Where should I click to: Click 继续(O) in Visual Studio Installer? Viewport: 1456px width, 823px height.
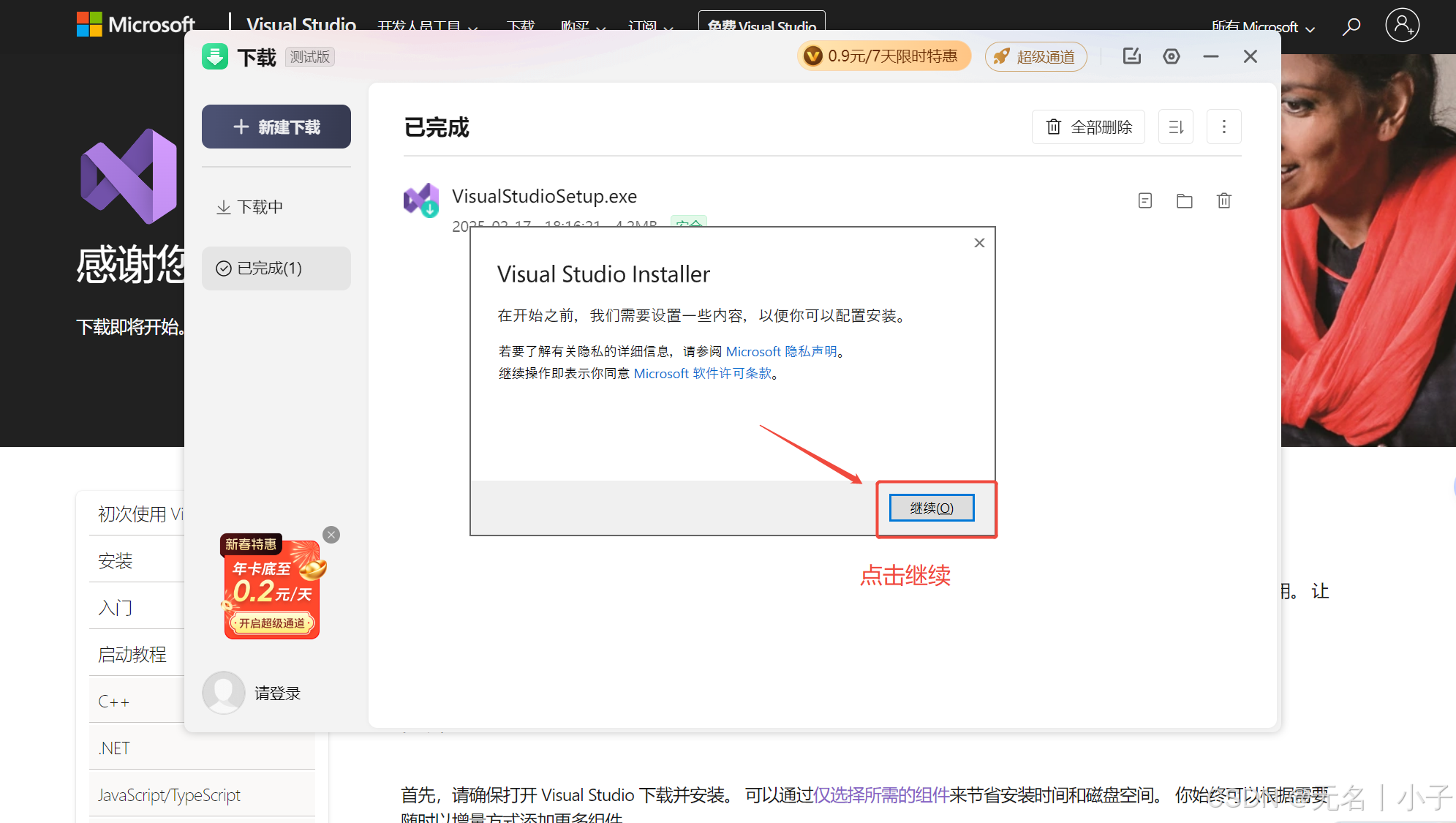pyautogui.click(x=930, y=507)
